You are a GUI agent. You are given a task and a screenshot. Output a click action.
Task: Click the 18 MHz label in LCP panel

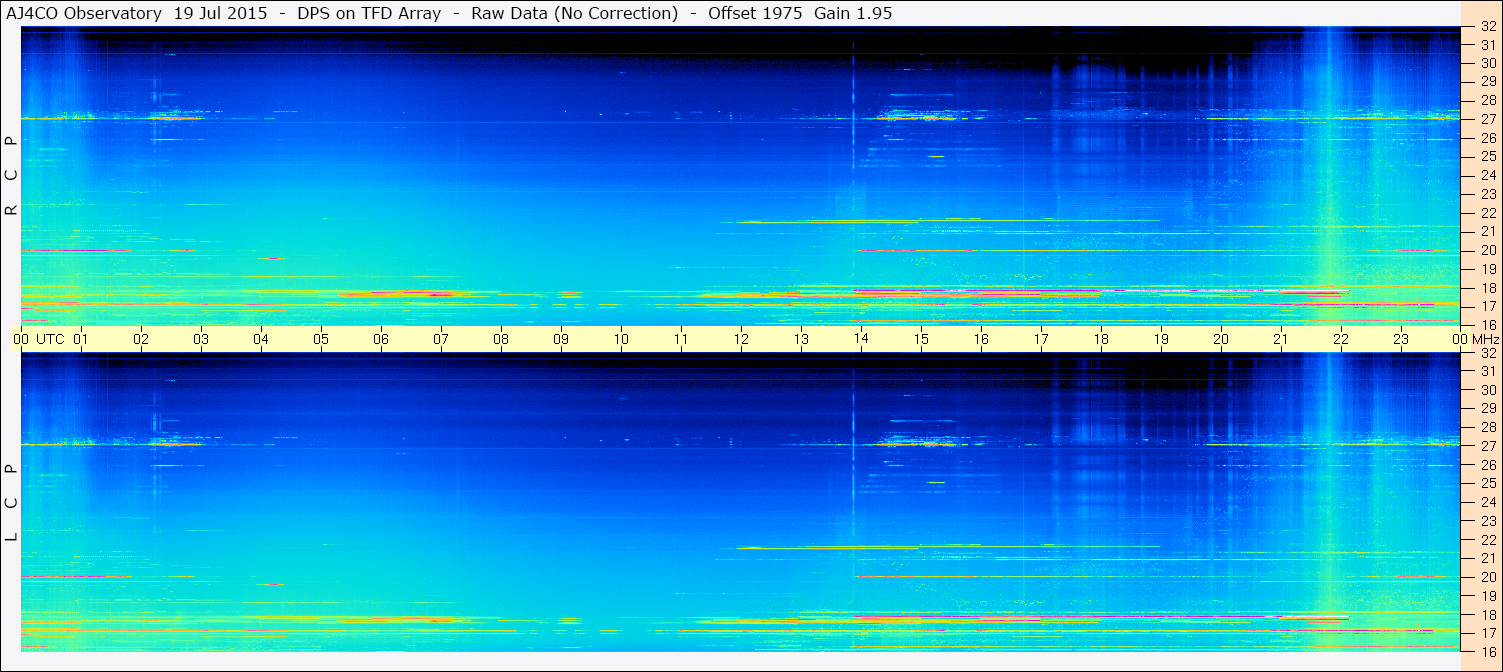click(1487, 615)
